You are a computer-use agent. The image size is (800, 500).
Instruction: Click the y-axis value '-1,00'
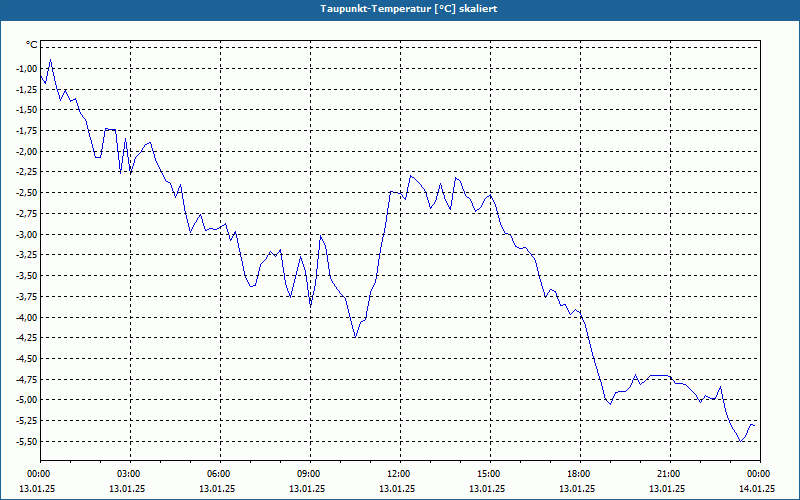click(27, 68)
